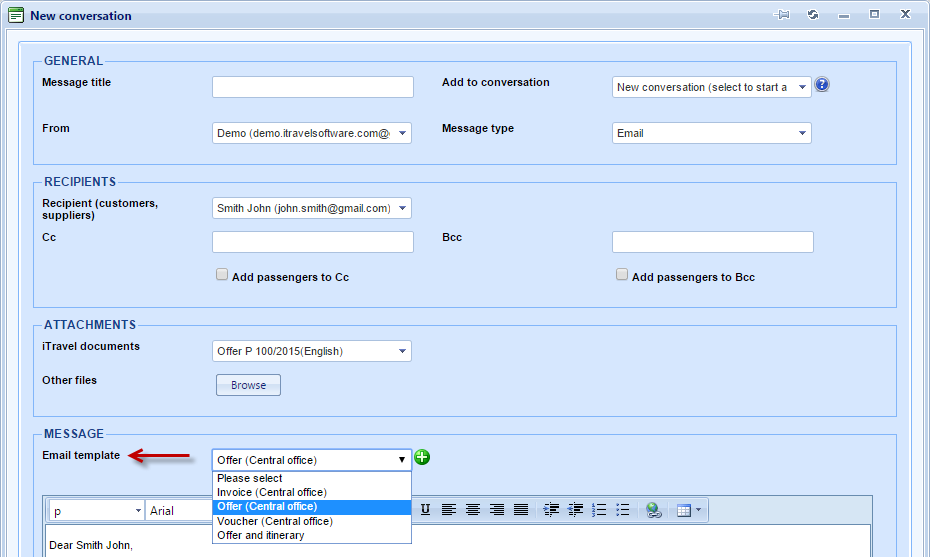
Task: Choose Offer (Central office) template option
Action: [x=312, y=507]
